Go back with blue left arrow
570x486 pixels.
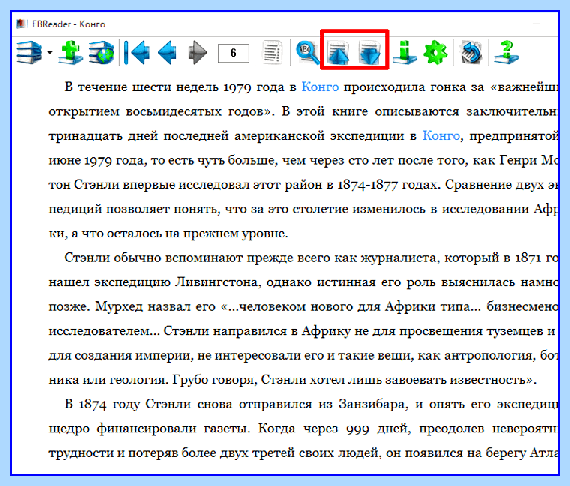pos(168,53)
